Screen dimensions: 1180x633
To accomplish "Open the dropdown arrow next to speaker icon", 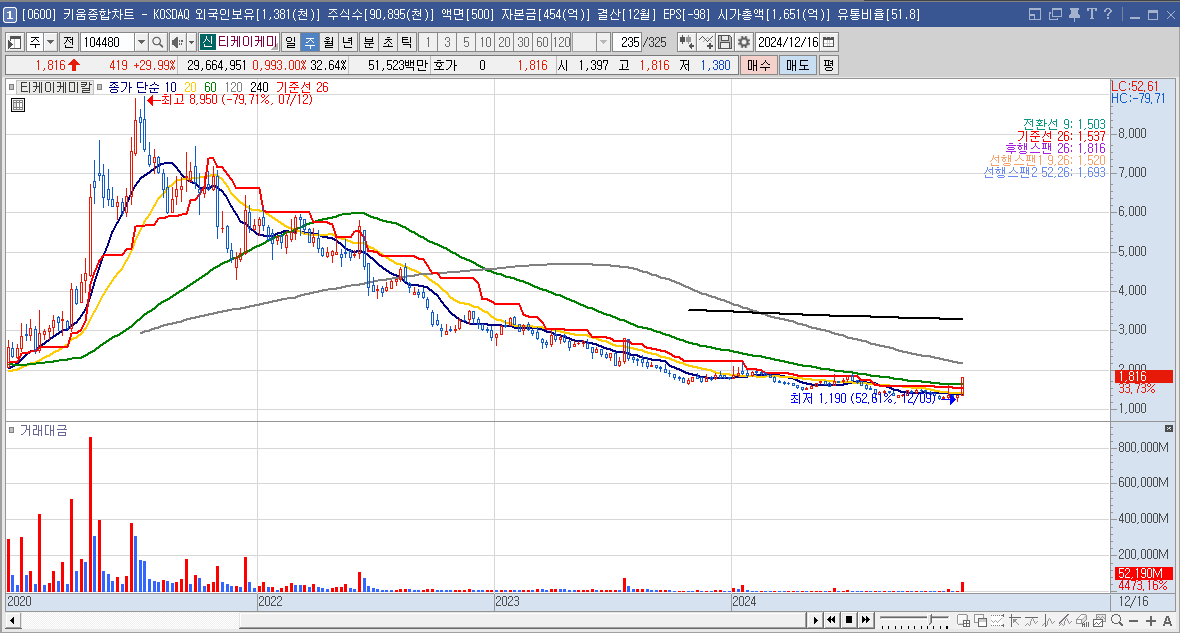I will coord(191,42).
